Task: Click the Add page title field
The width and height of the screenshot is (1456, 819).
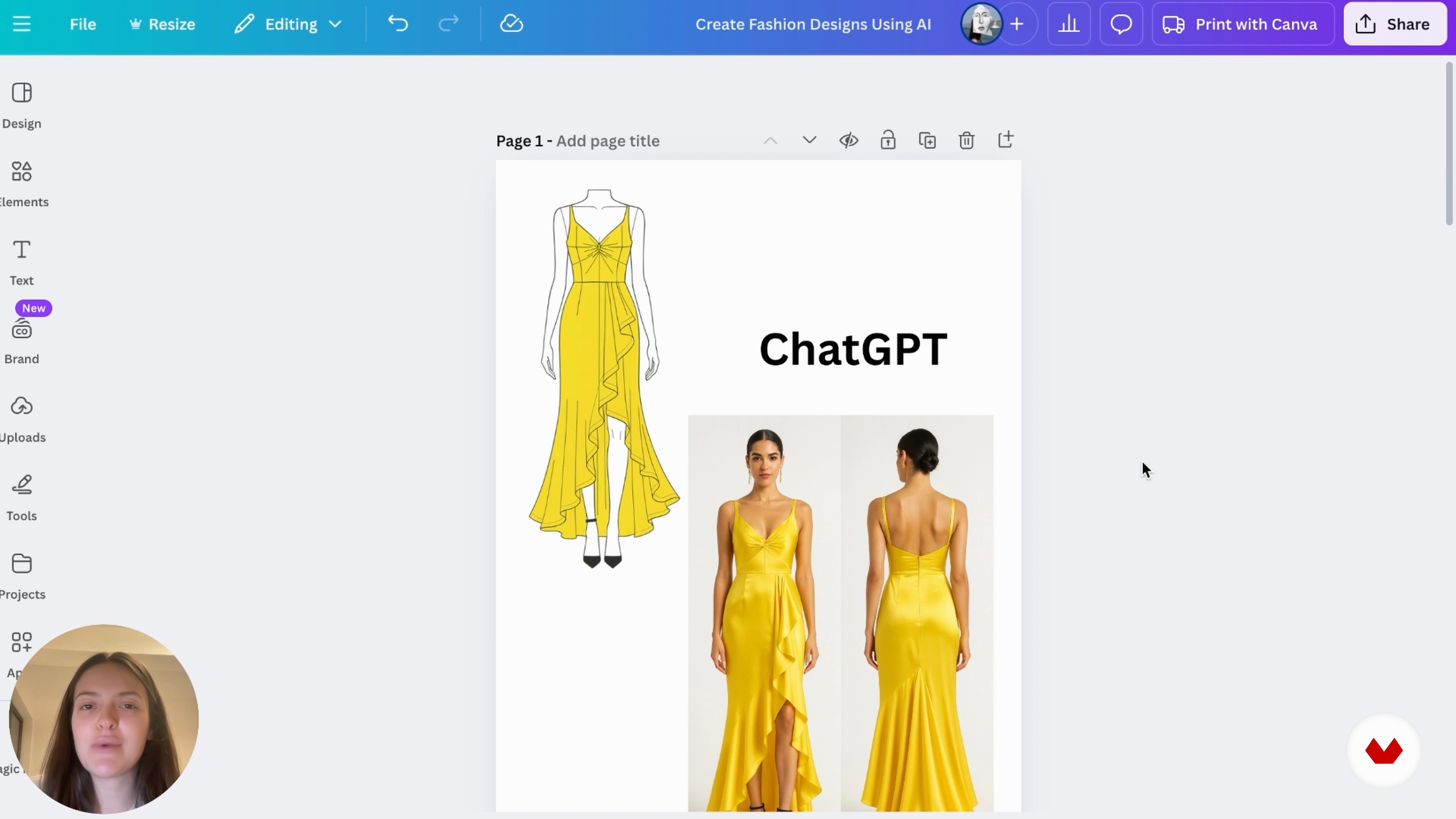Action: tap(607, 141)
